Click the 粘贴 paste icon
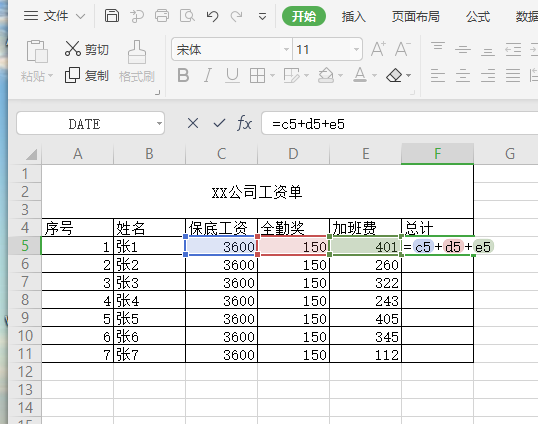 (x=37, y=51)
